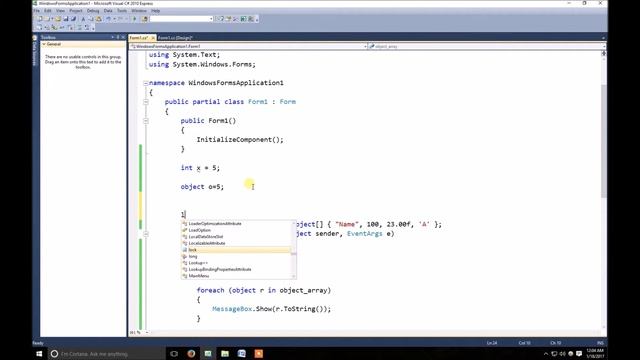Switch to the Form1.cs [Design] tab
The image size is (640, 360).
(x=175, y=38)
